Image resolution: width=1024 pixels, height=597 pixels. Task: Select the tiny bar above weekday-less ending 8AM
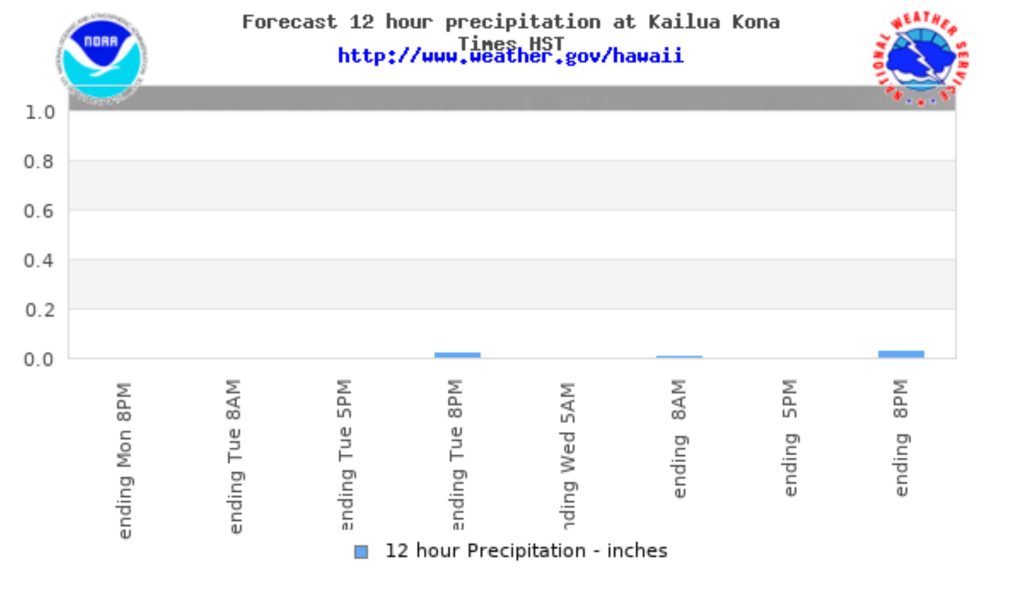679,356
